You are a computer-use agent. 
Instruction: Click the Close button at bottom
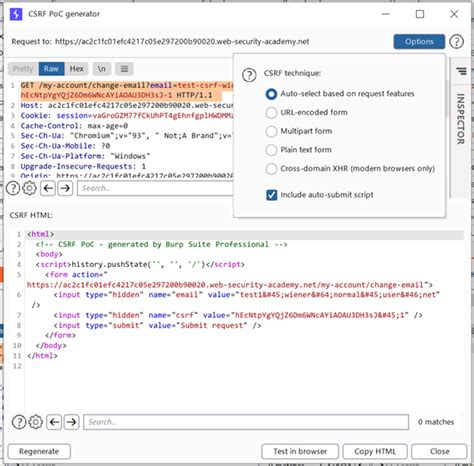tap(439, 451)
